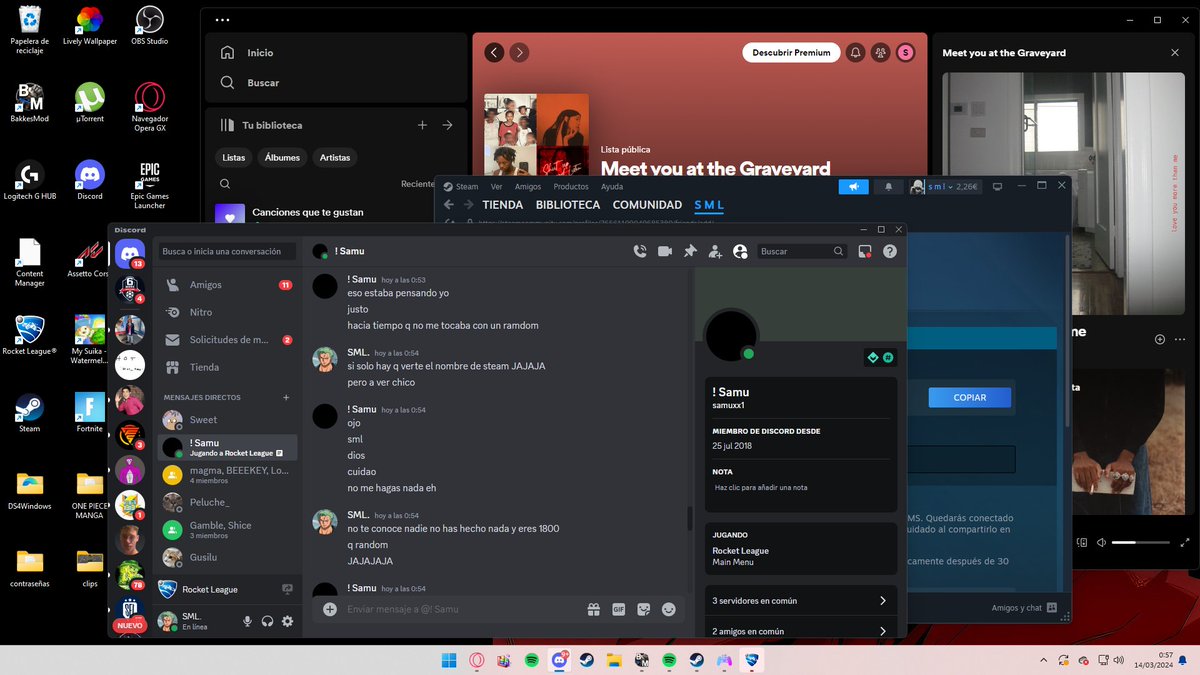Open the Spotify profile avatar menu
Image resolution: width=1200 pixels, height=675 pixels.
[905, 53]
